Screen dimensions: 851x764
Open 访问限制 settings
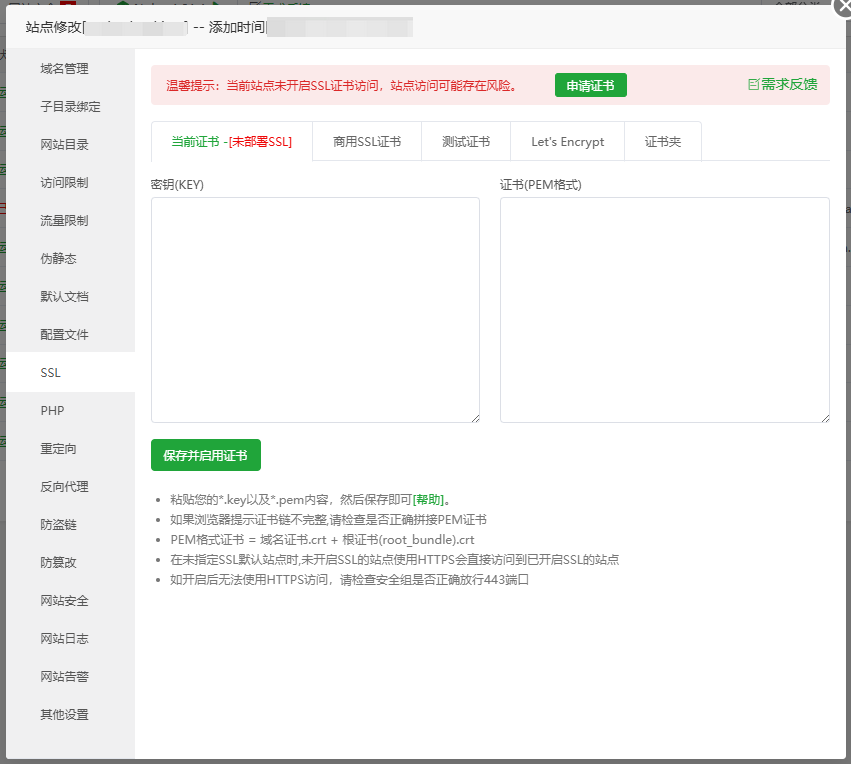click(62, 182)
